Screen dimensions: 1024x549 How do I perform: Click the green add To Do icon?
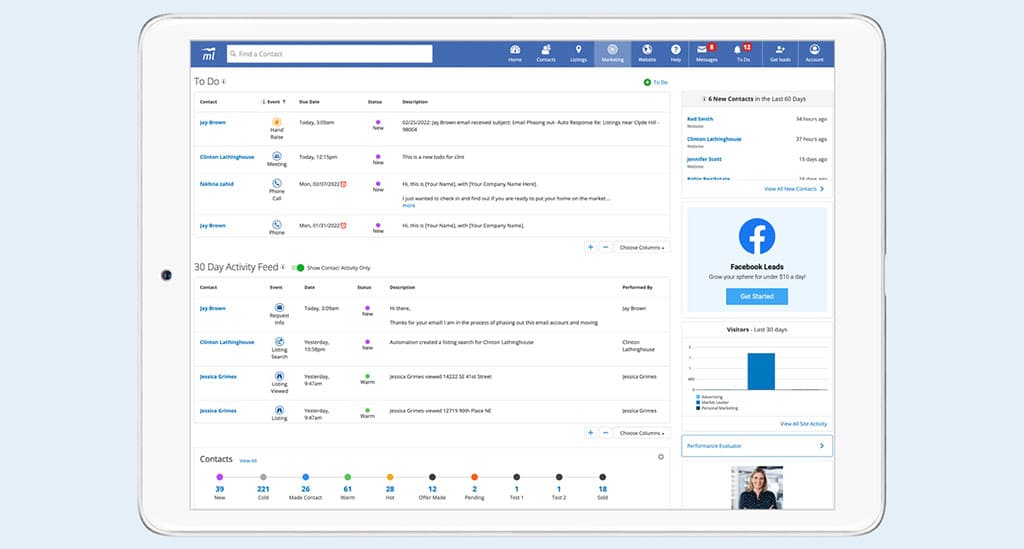click(x=647, y=82)
